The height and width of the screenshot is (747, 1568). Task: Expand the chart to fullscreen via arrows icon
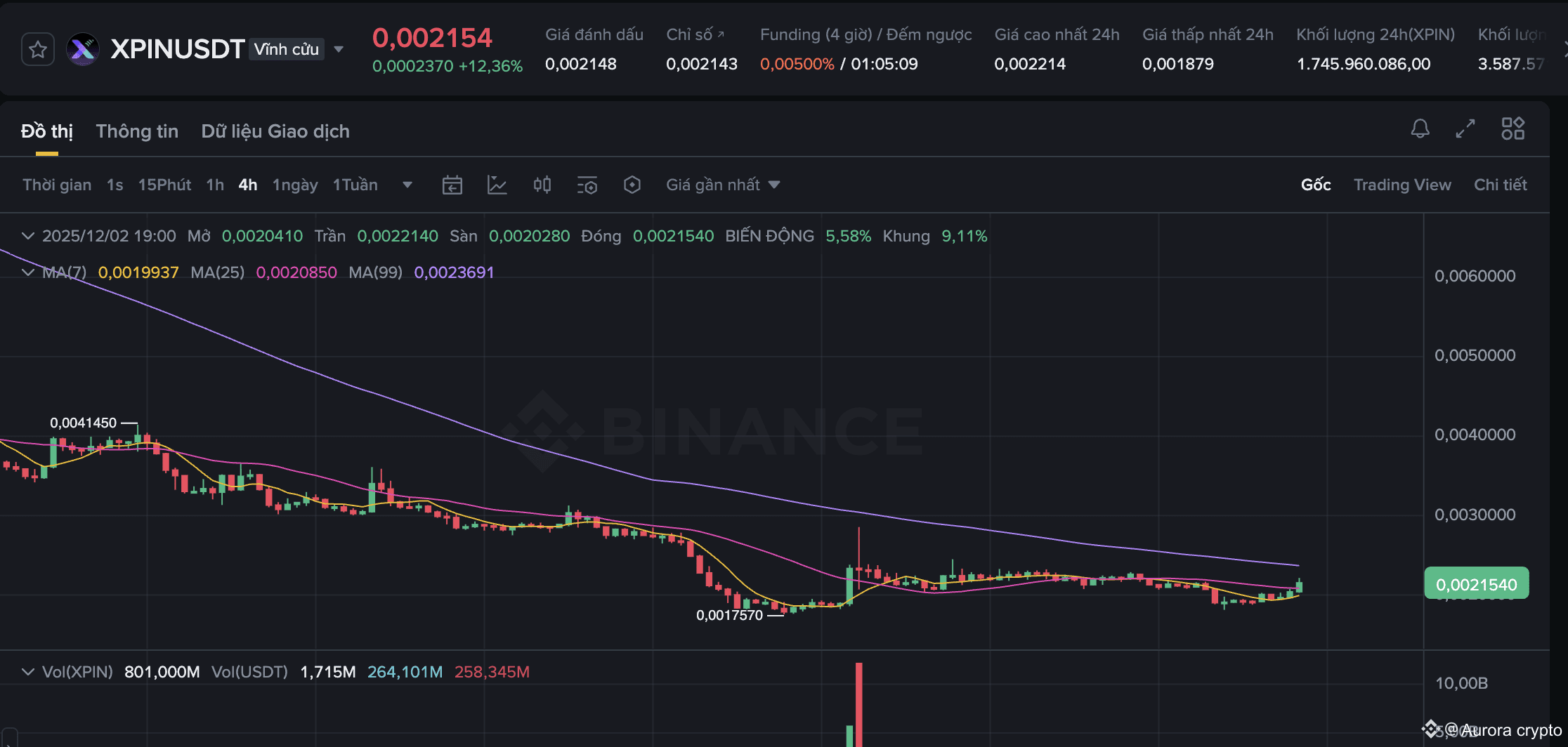(x=1465, y=129)
